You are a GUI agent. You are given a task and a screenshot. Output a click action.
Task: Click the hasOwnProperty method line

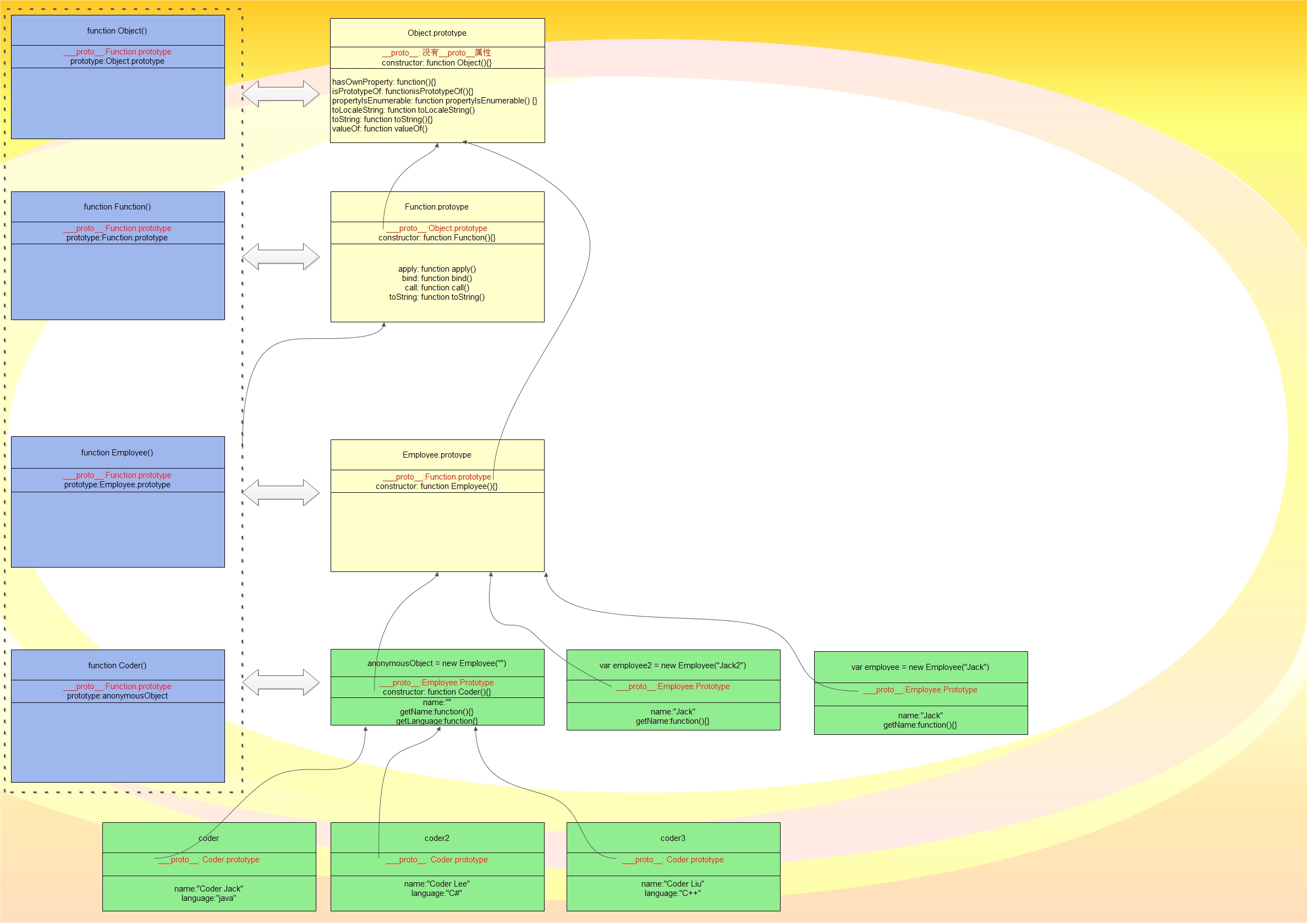click(385, 82)
